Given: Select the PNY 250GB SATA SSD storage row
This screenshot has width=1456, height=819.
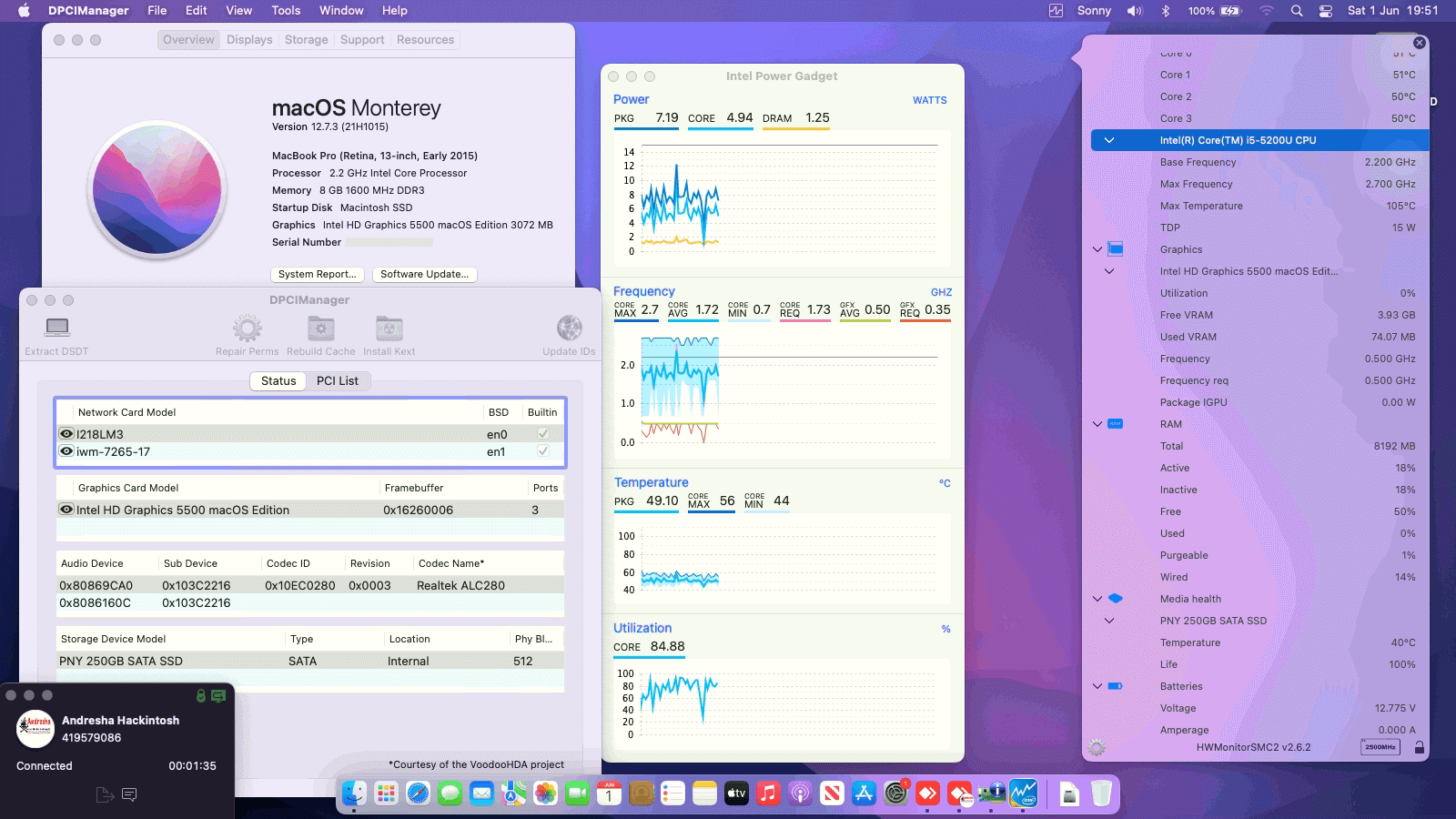Looking at the screenshot, I should [x=309, y=661].
